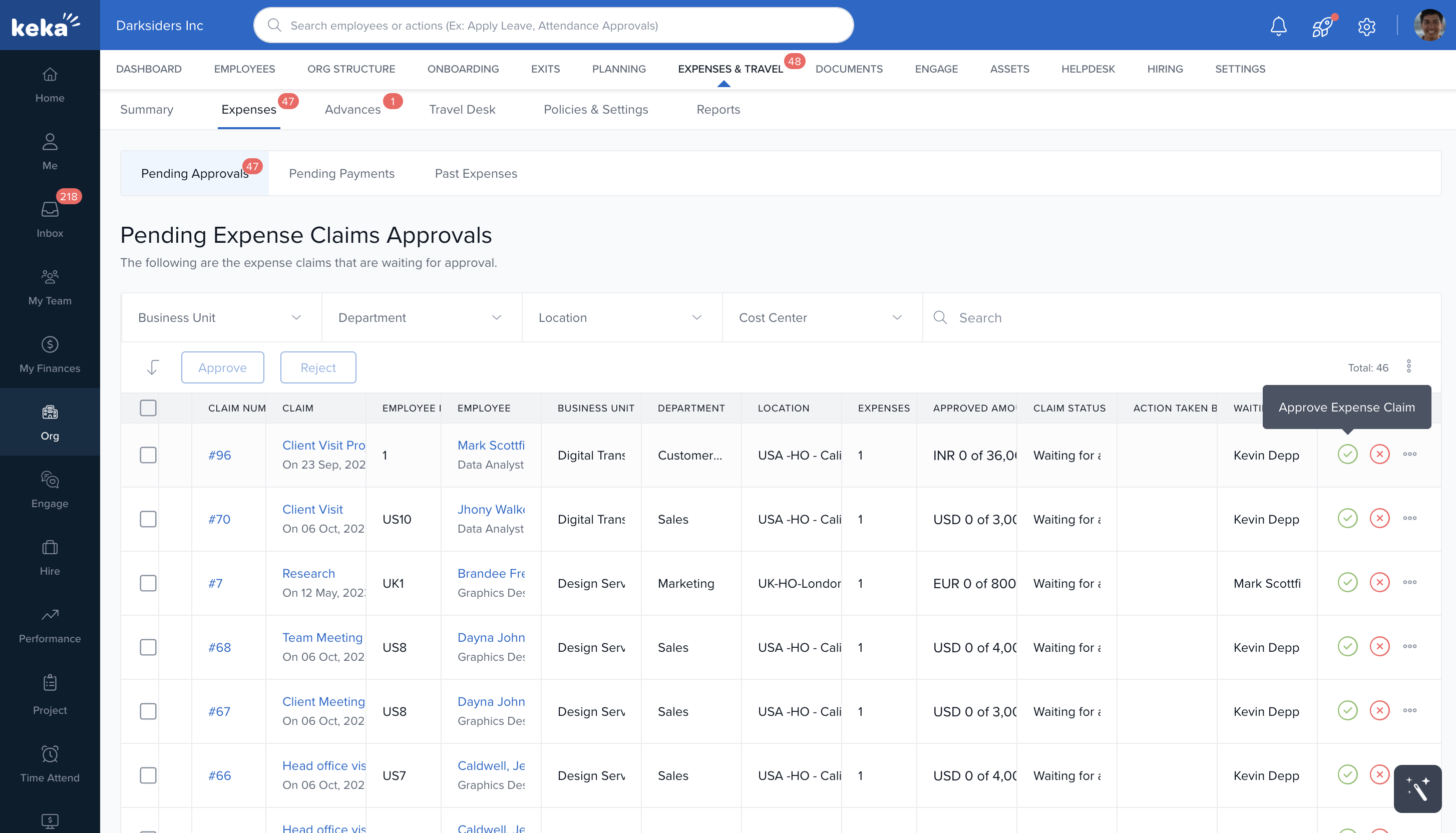This screenshot has height=833, width=1456.
Task: Click the rocket icon in header
Action: [1322, 26]
